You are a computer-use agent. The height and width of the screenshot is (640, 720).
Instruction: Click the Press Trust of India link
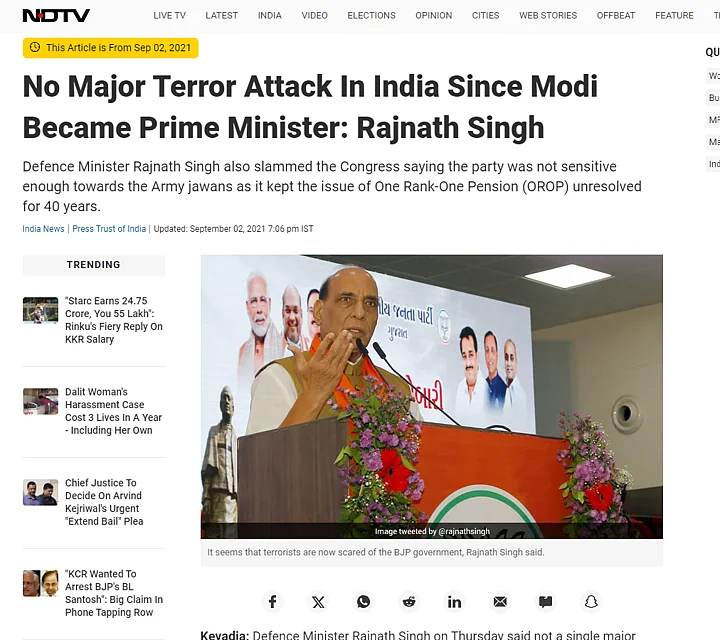109,229
